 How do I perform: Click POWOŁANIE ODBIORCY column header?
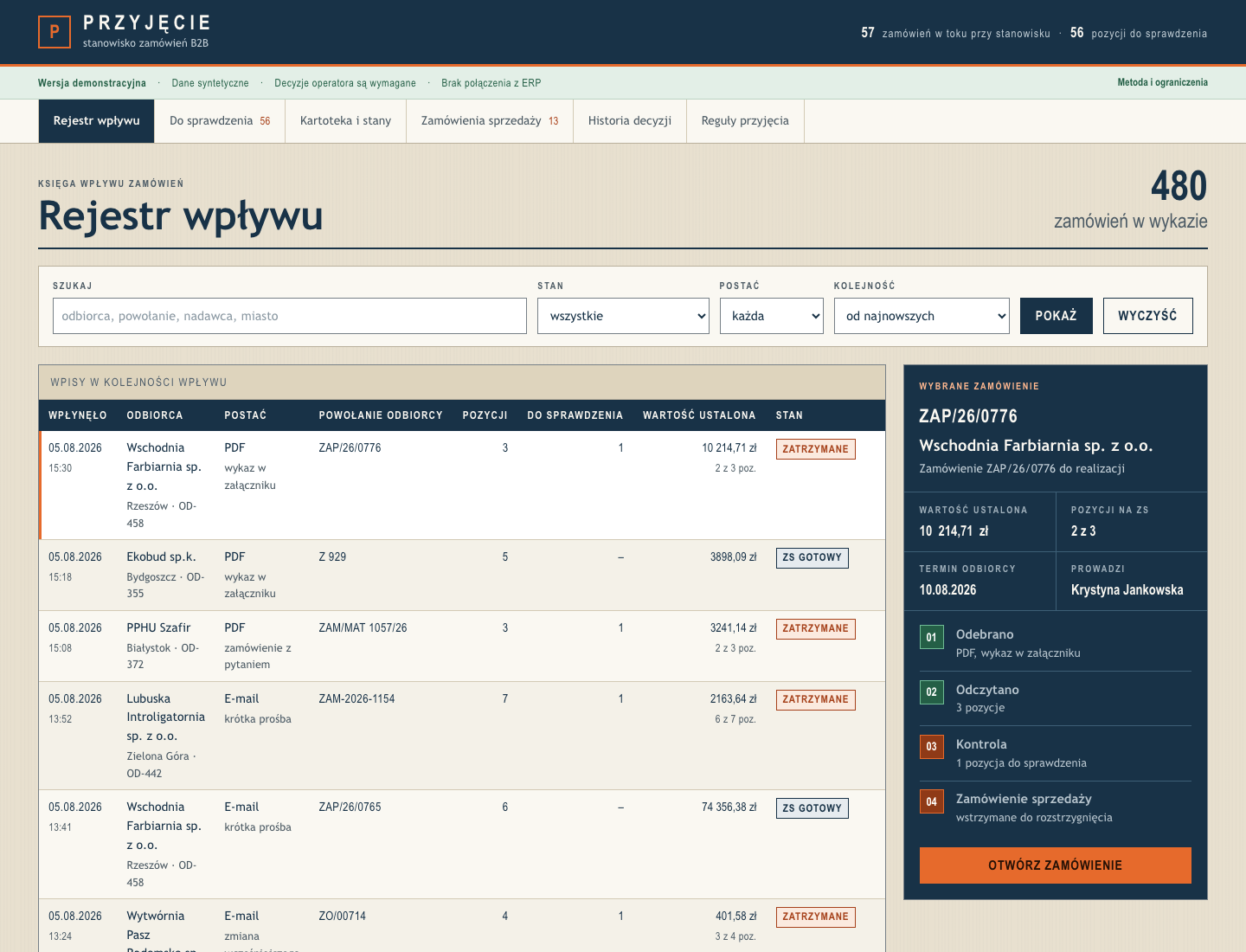click(x=381, y=415)
